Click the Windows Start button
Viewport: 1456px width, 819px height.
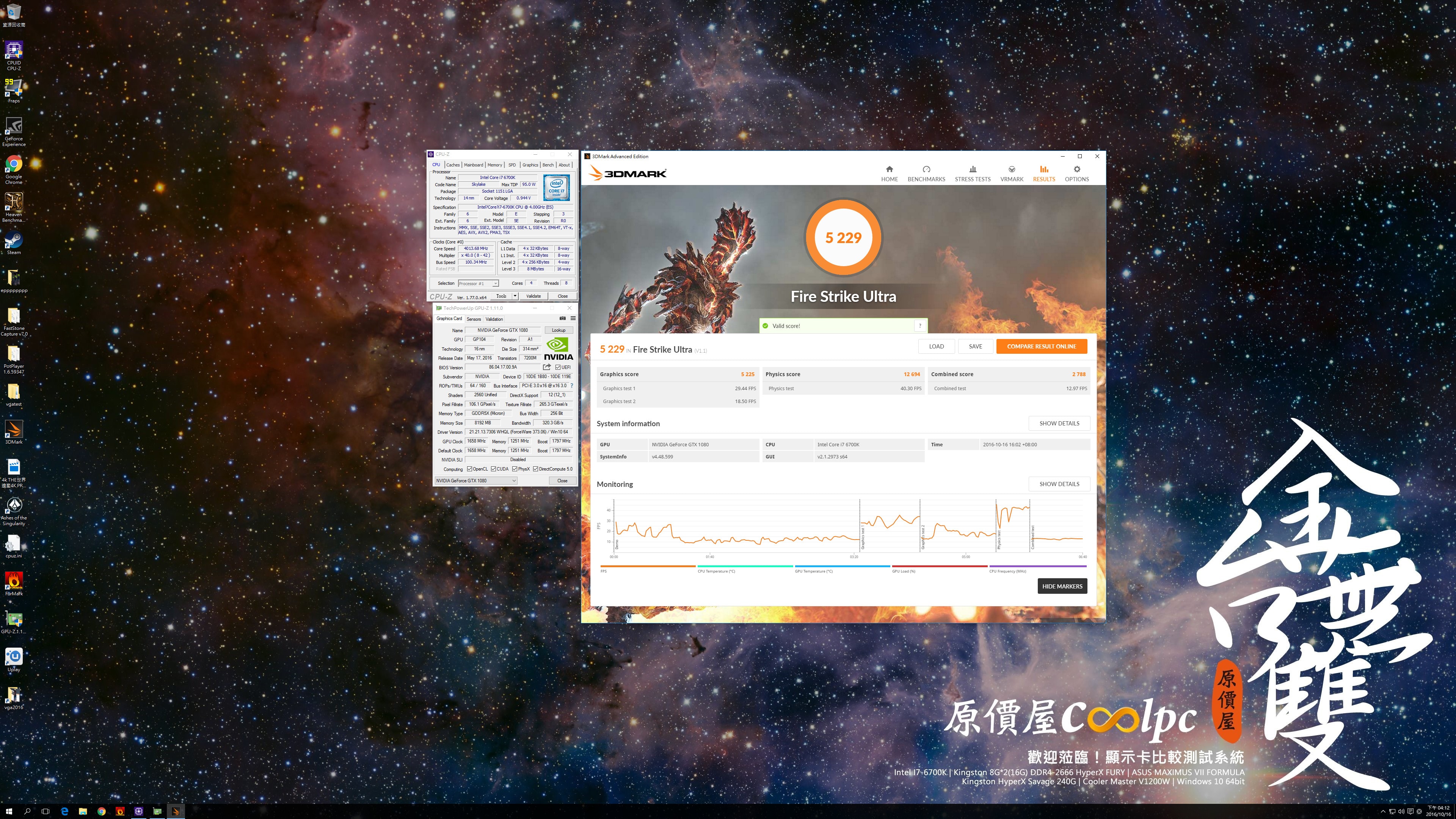pos(9,811)
